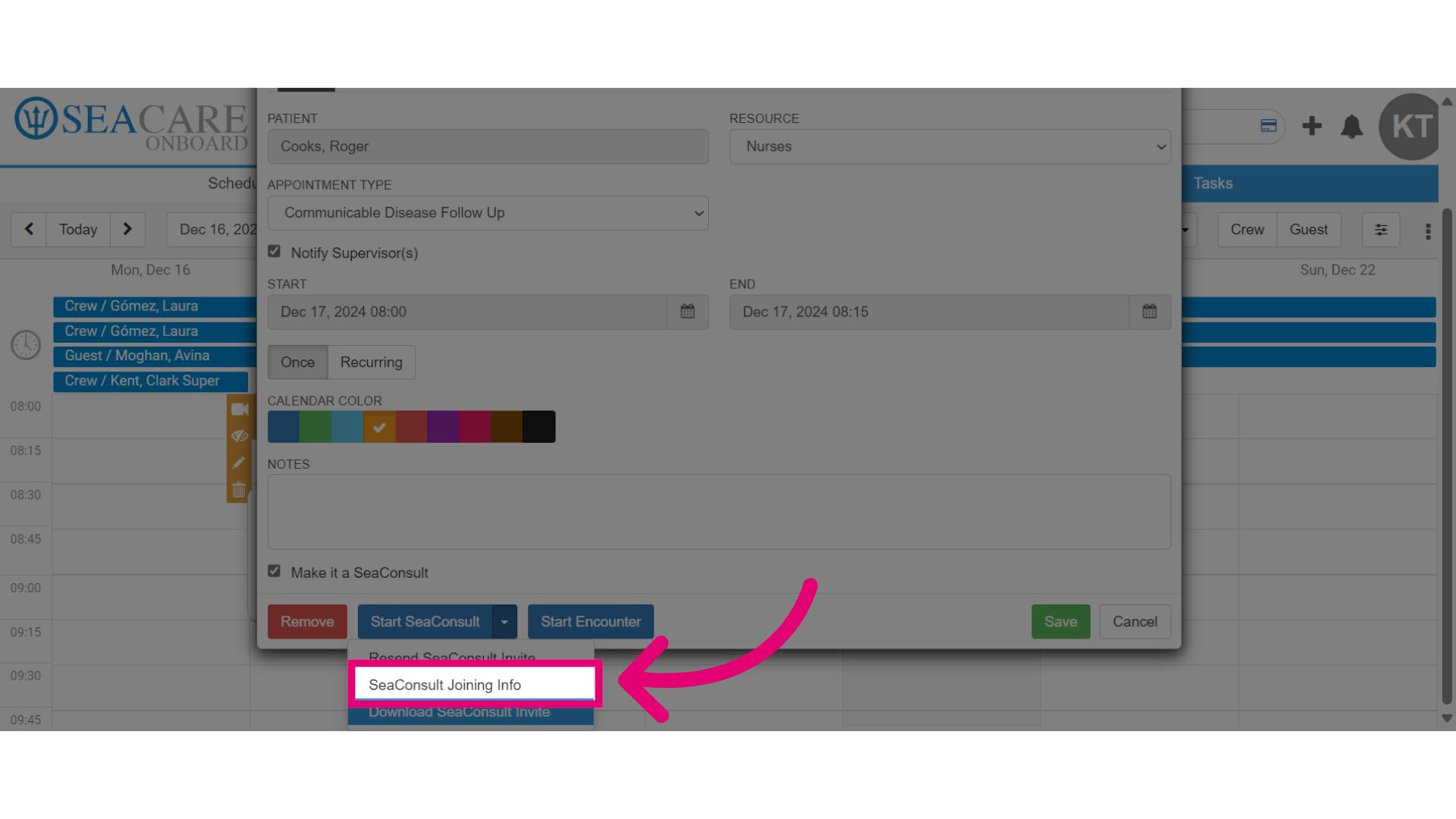Click the End date field Dec 17, 2024 08:15

(929, 312)
